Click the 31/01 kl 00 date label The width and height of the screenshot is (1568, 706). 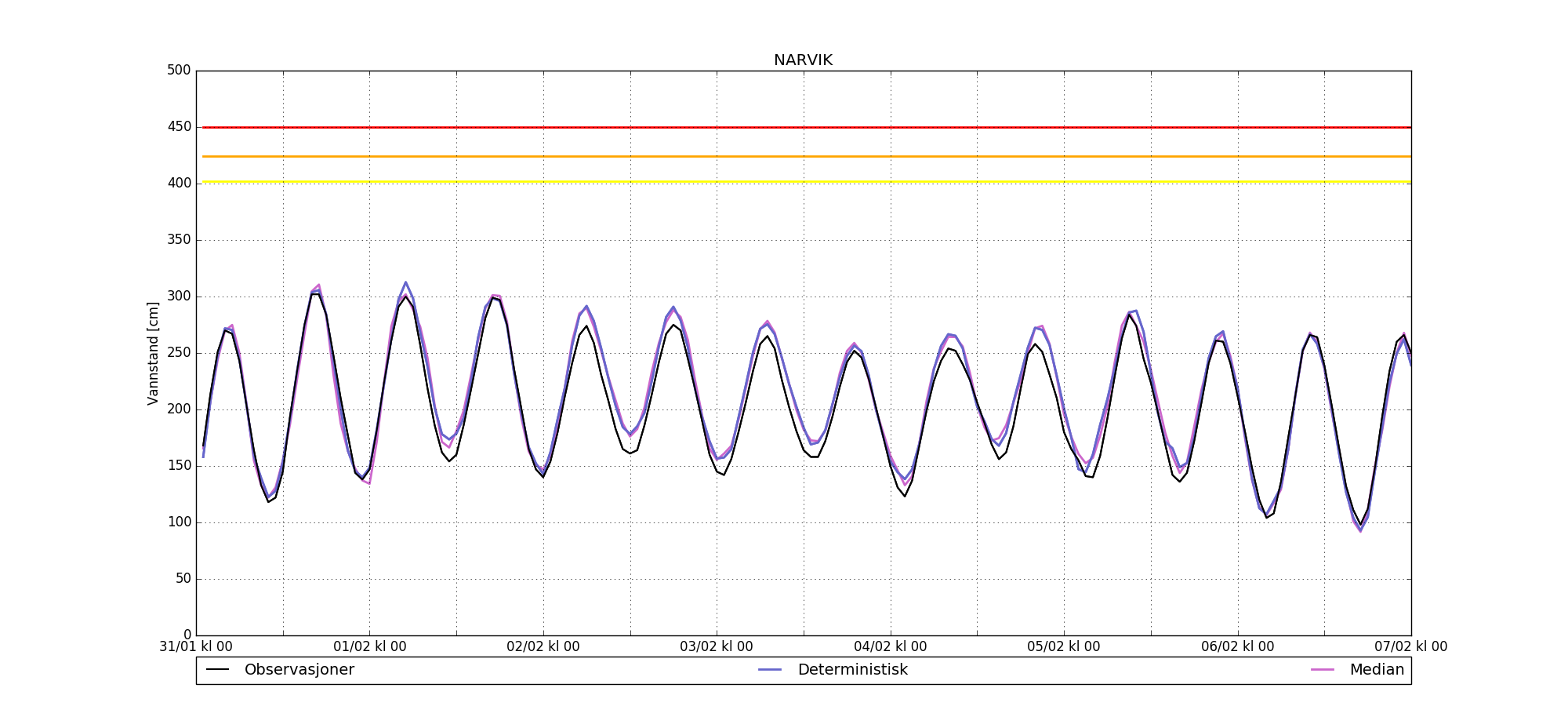pyautogui.click(x=196, y=647)
